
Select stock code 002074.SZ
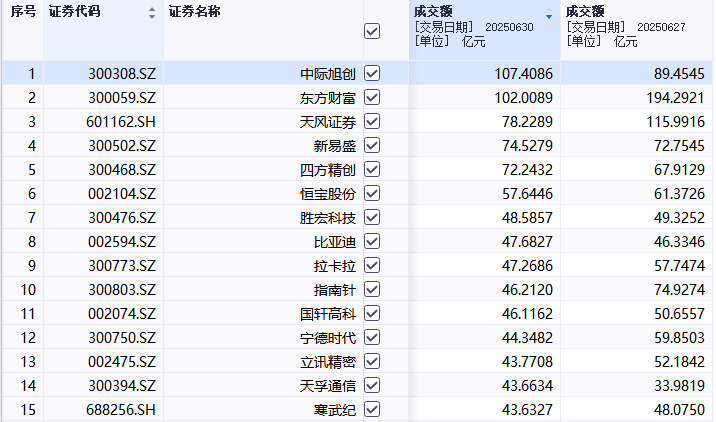122,314
